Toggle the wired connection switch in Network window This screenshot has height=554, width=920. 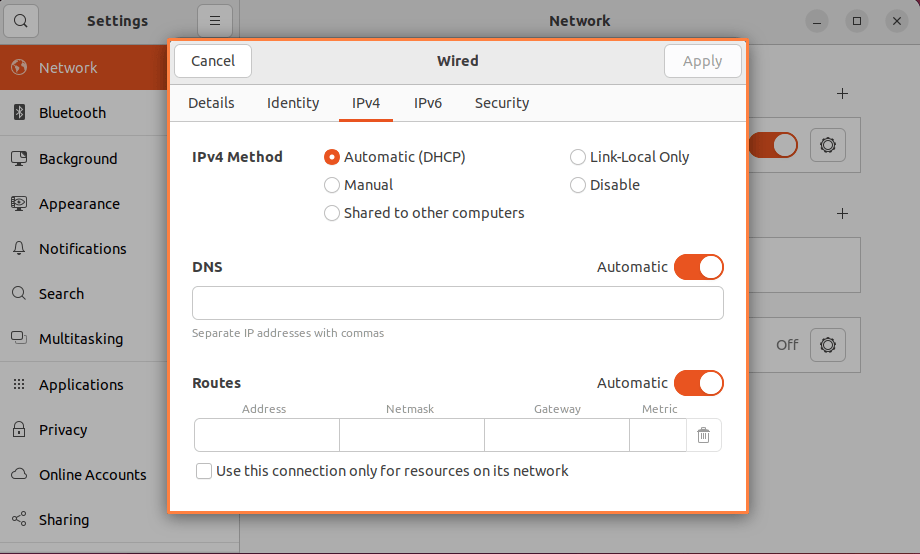pos(773,145)
